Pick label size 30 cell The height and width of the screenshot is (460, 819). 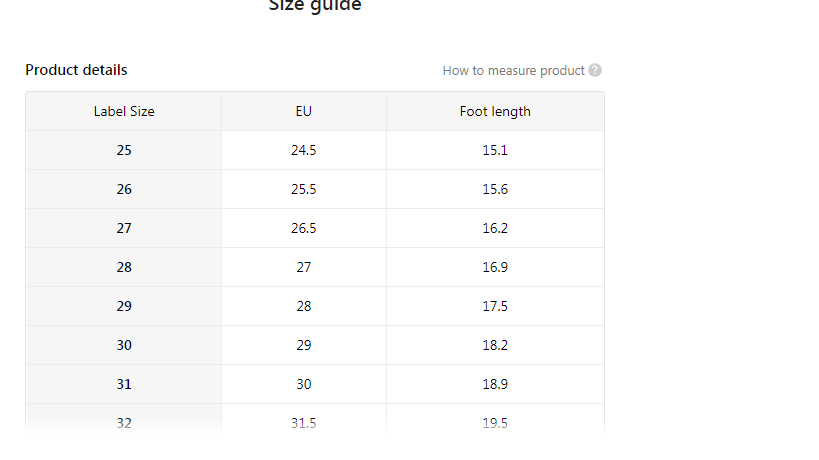tap(124, 345)
